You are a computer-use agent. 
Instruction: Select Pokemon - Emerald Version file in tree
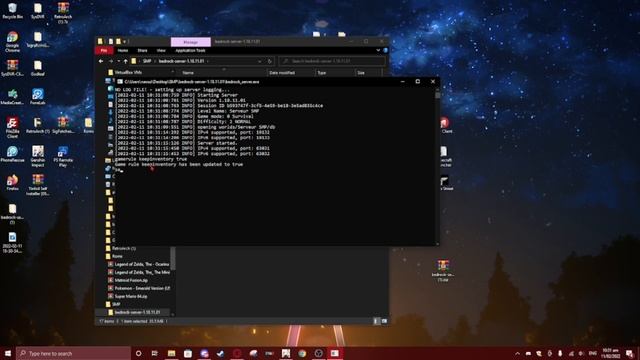pyautogui.click(x=139, y=288)
